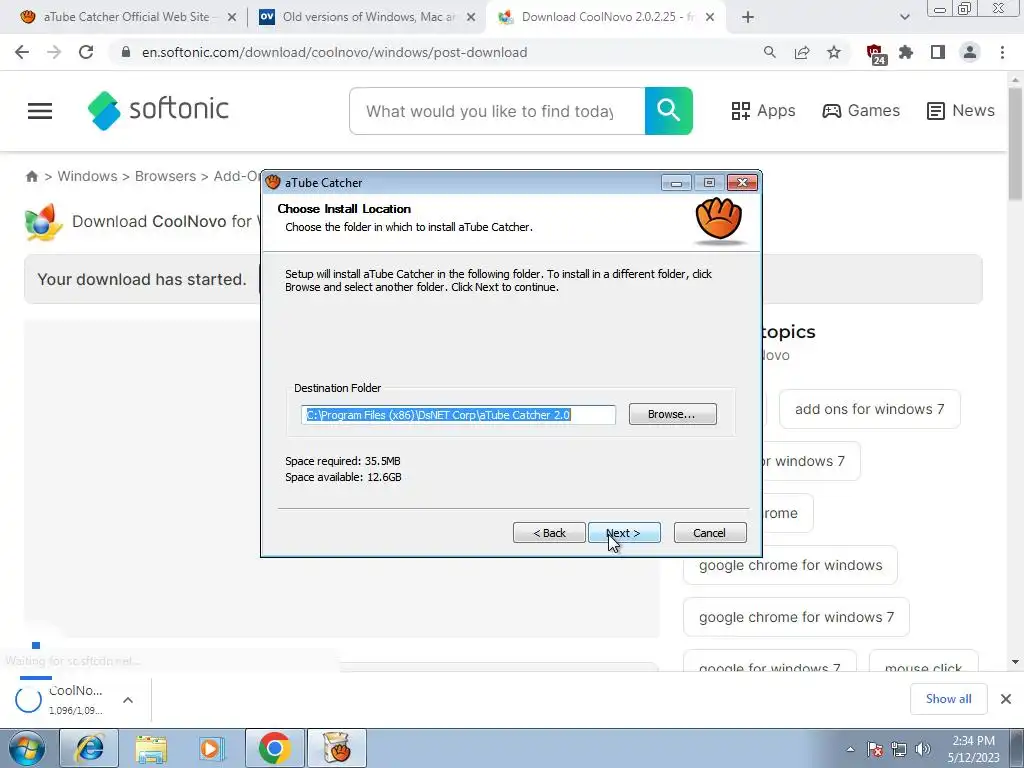Click the Softonic logo

click(x=158, y=110)
